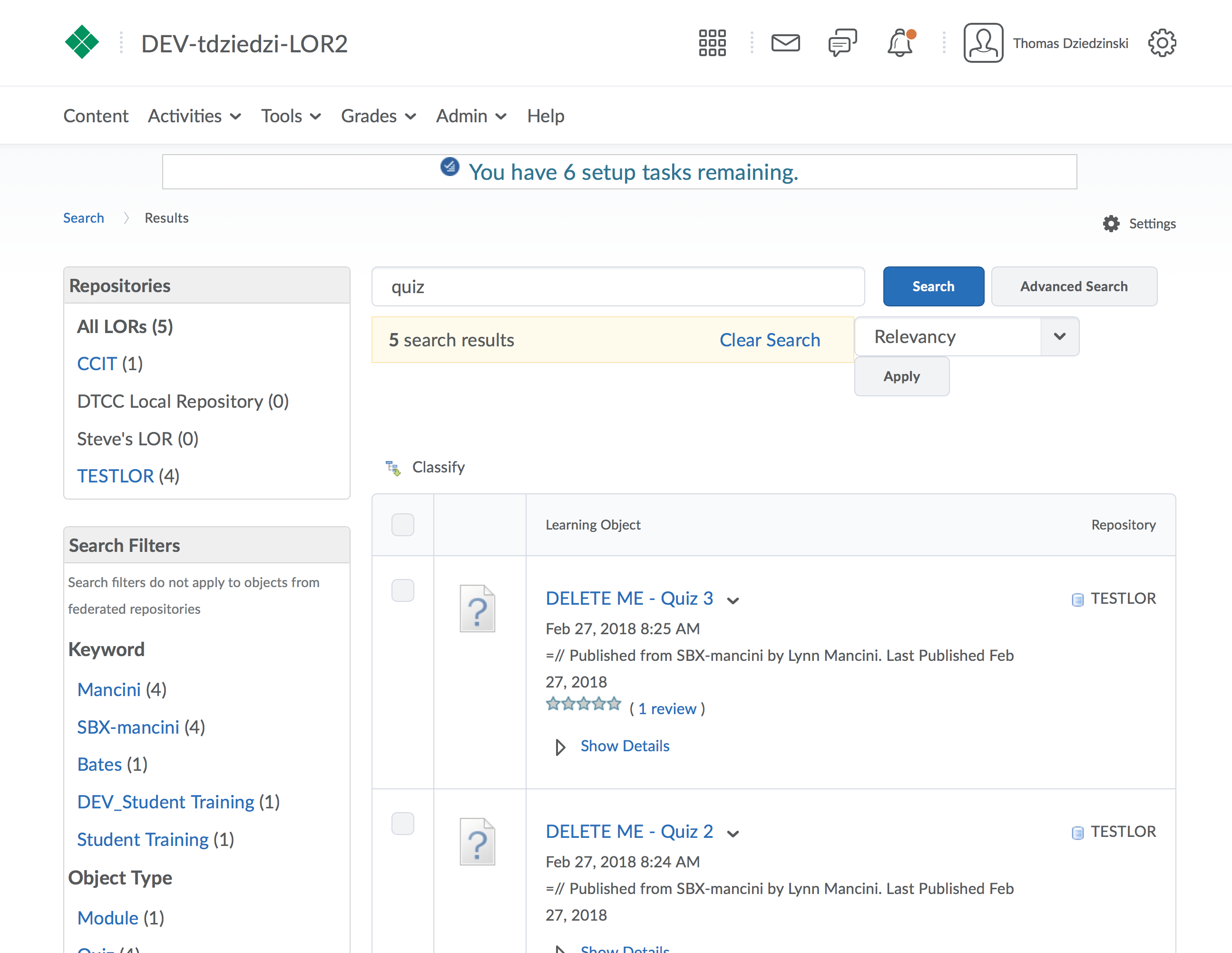This screenshot has width=1232, height=953.
Task: Click the Advanced Search button
Action: tap(1074, 286)
